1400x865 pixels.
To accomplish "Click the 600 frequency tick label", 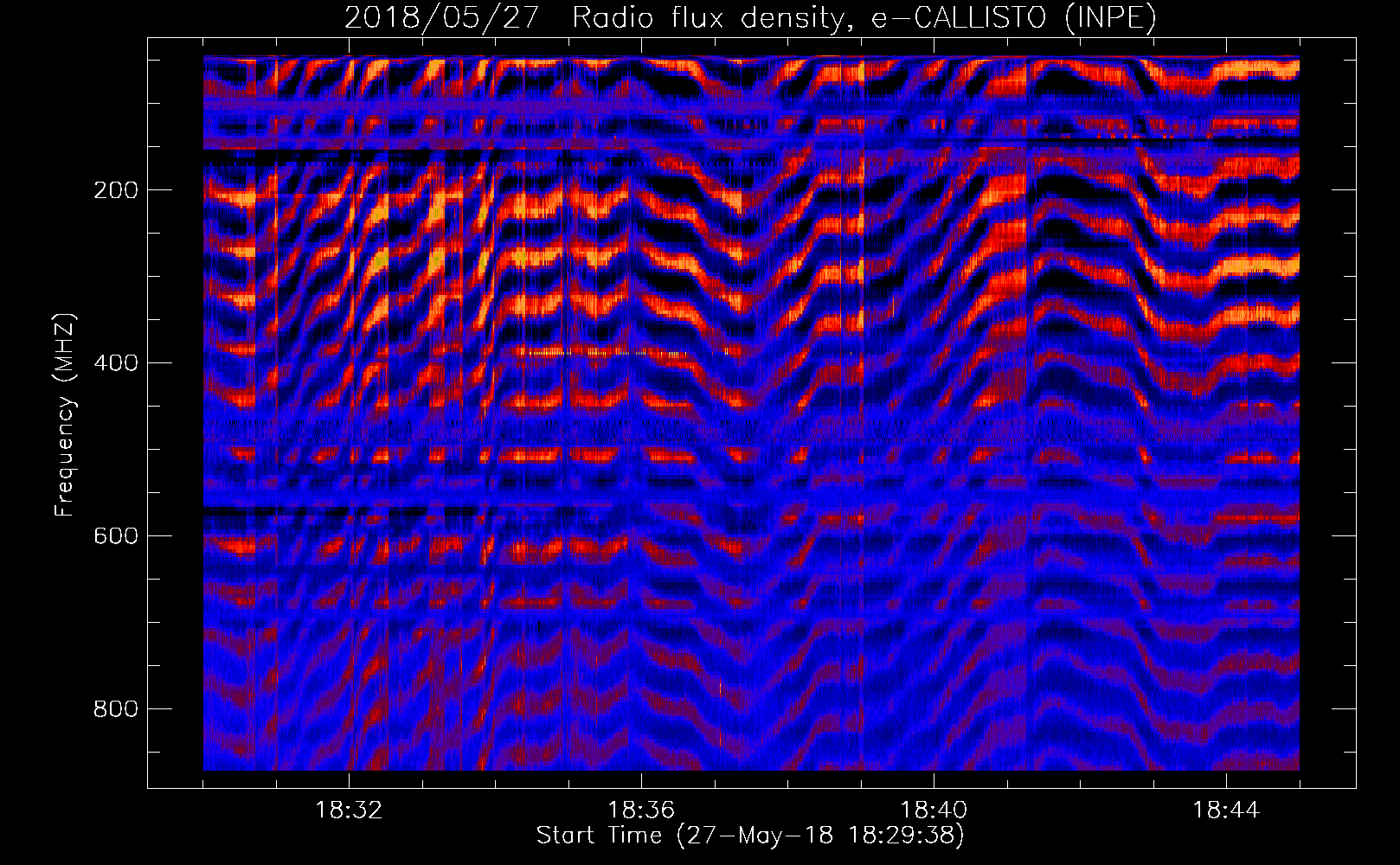I will [116, 536].
